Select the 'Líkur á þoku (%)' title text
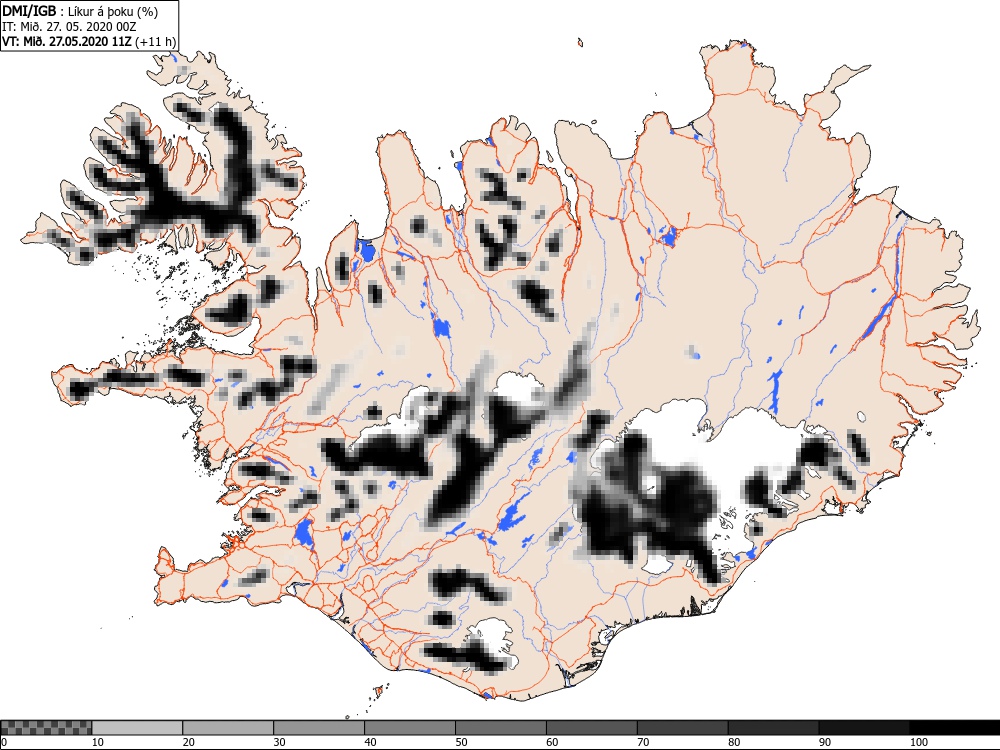 [x=113, y=12]
